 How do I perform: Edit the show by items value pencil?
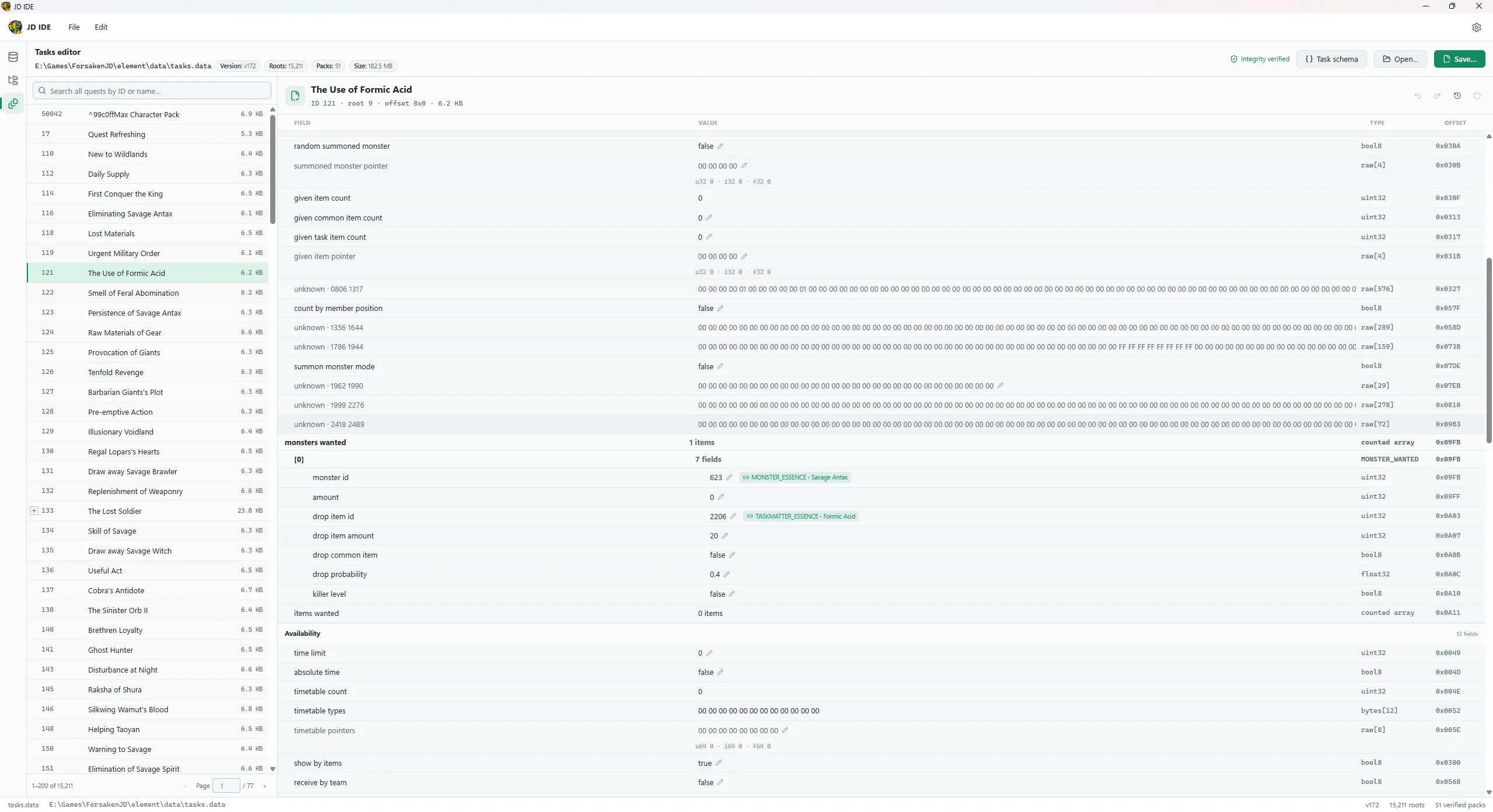pos(718,763)
